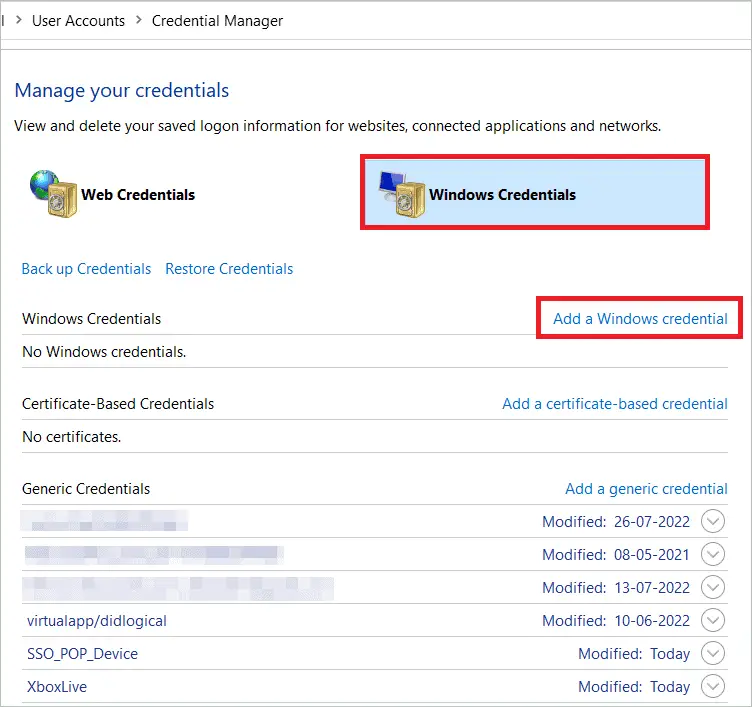Select the Web Credentials label

tap(138, 195)
